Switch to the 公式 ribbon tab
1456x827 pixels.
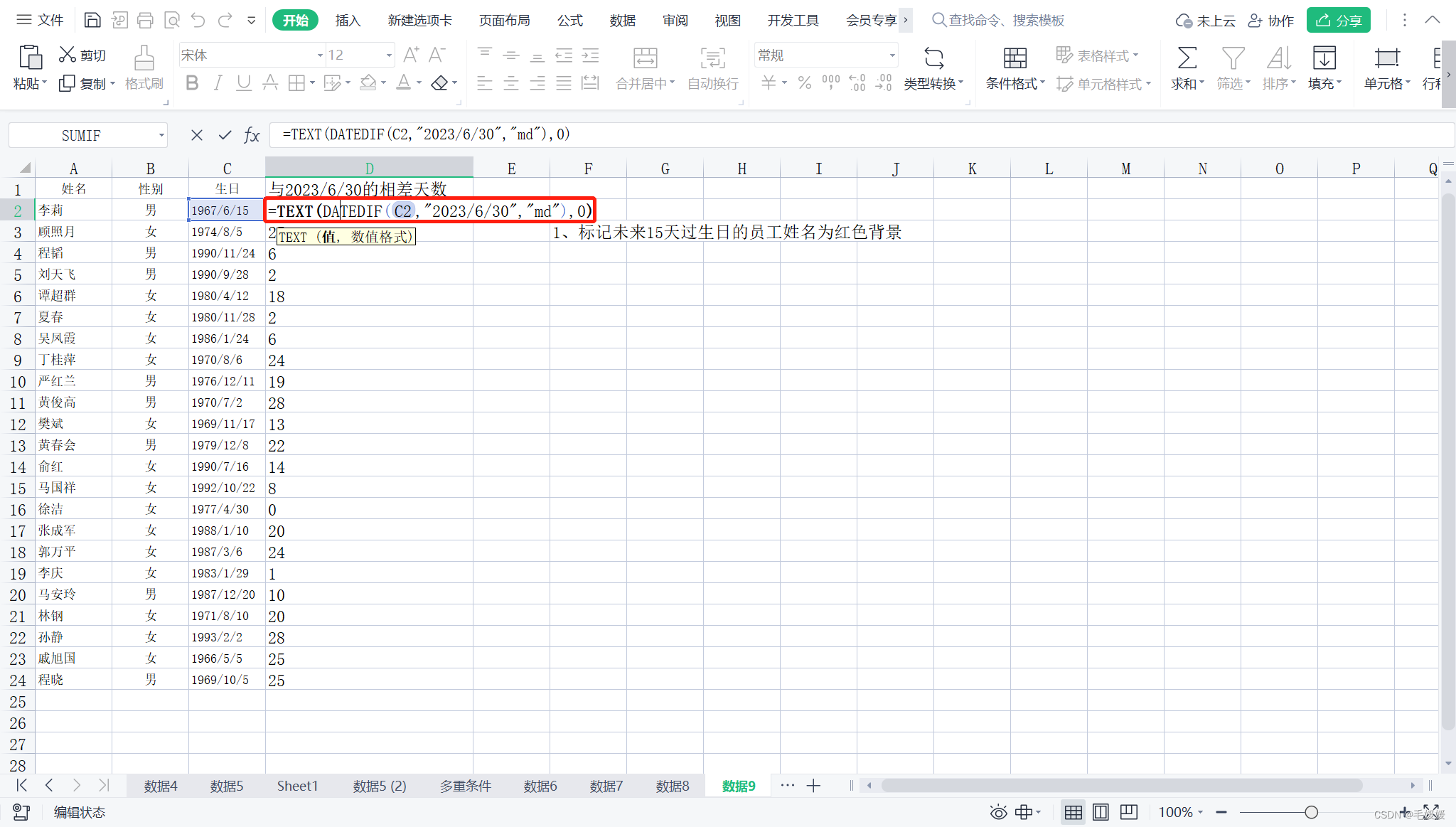(x=569, y=21)
